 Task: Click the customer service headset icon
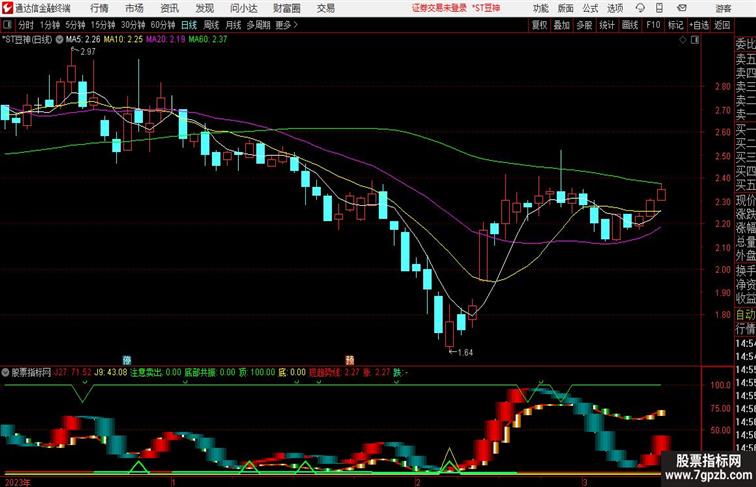coord(640,8)
